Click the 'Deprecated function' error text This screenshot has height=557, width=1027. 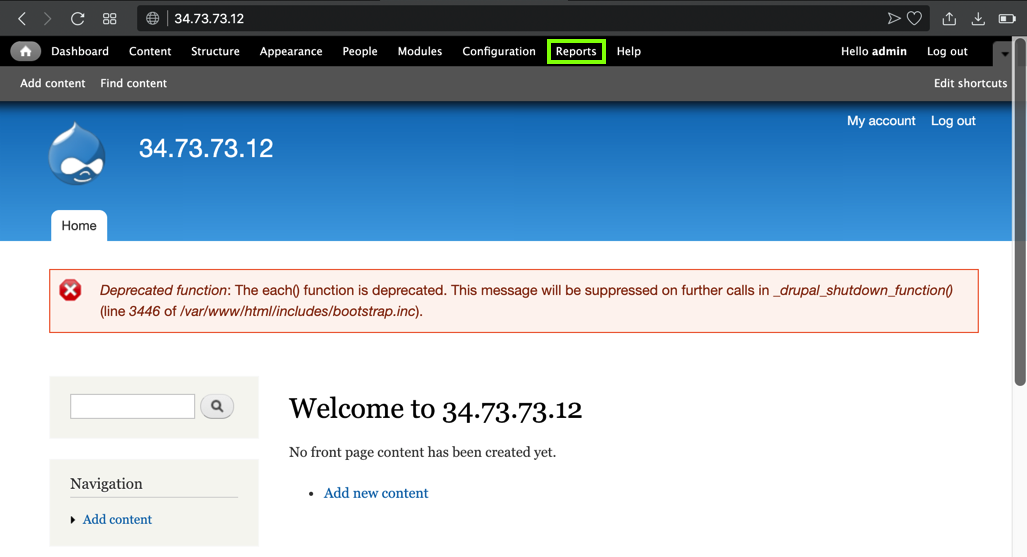click(163, 290)
